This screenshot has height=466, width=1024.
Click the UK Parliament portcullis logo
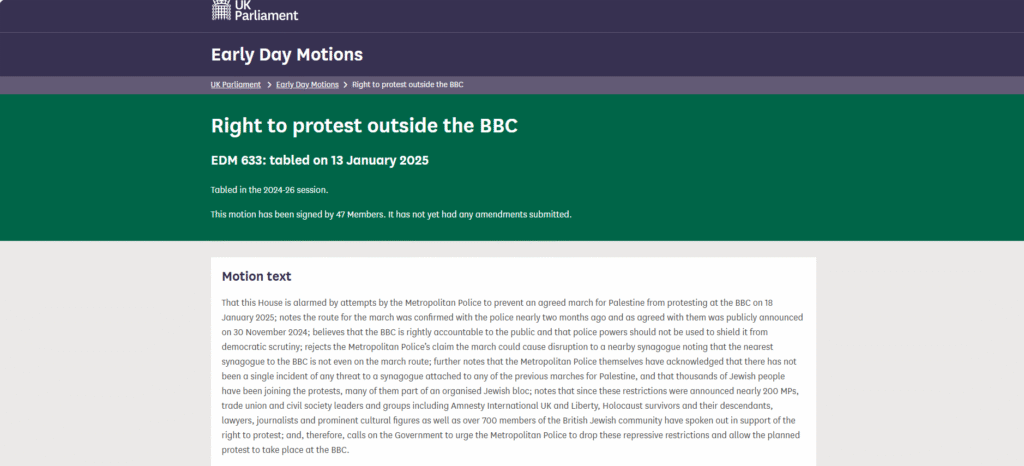[221, 9]
